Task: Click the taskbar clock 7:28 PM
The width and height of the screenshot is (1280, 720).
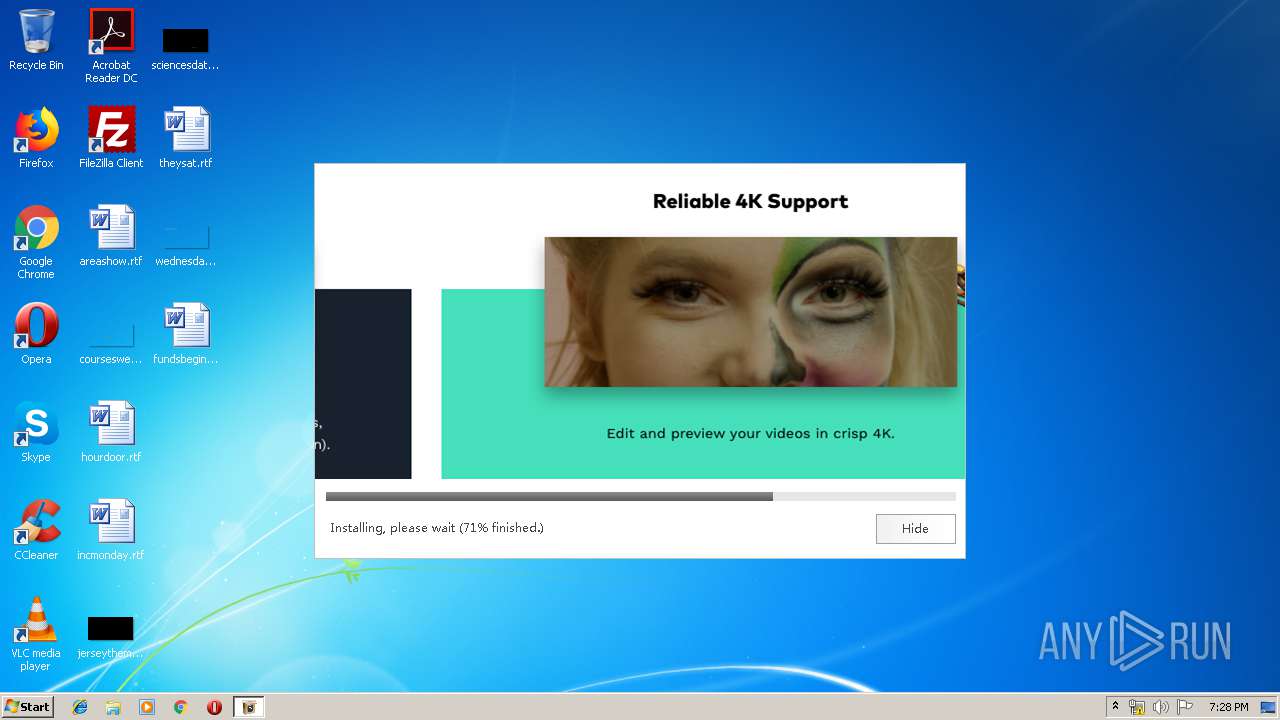Action: click(x=1228, y=707)
